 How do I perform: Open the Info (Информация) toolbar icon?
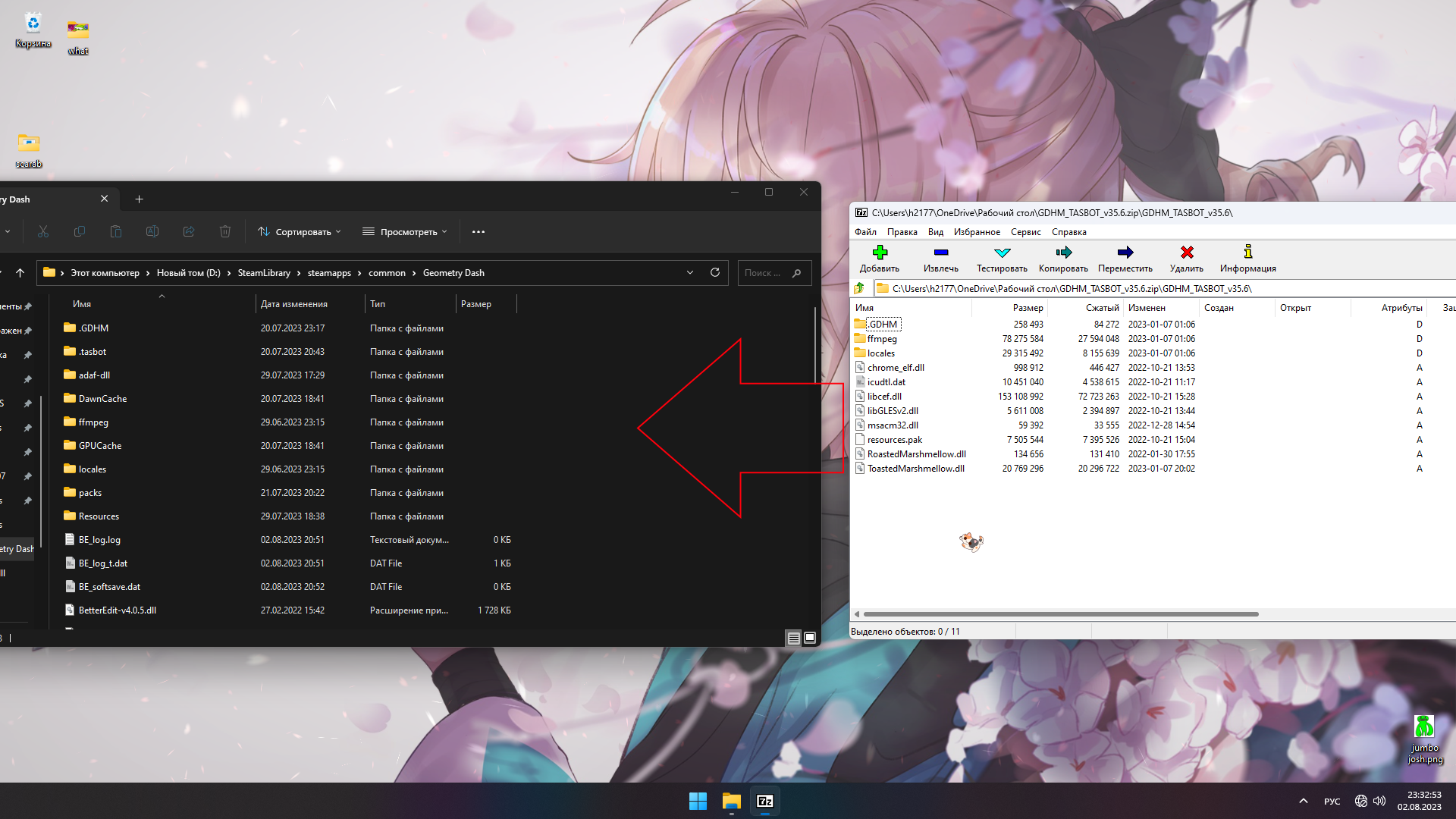(x=1247, y=253)
